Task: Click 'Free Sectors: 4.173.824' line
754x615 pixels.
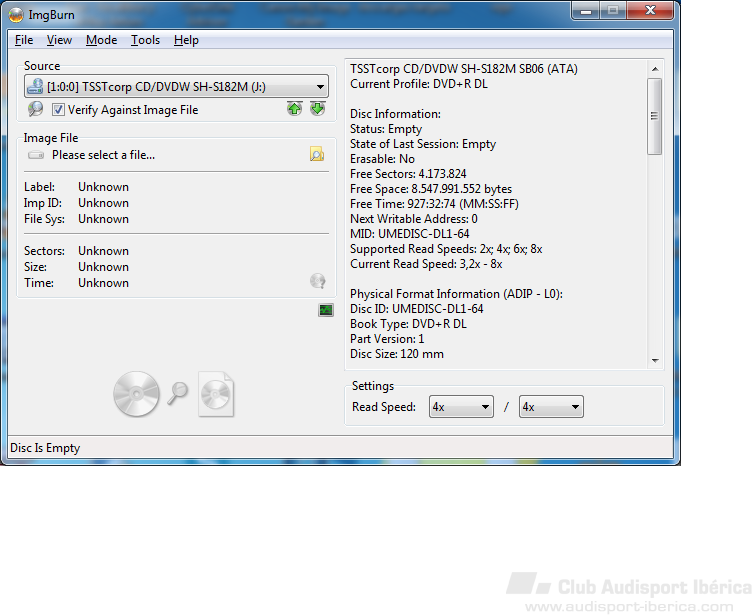Action: [408, 174]
